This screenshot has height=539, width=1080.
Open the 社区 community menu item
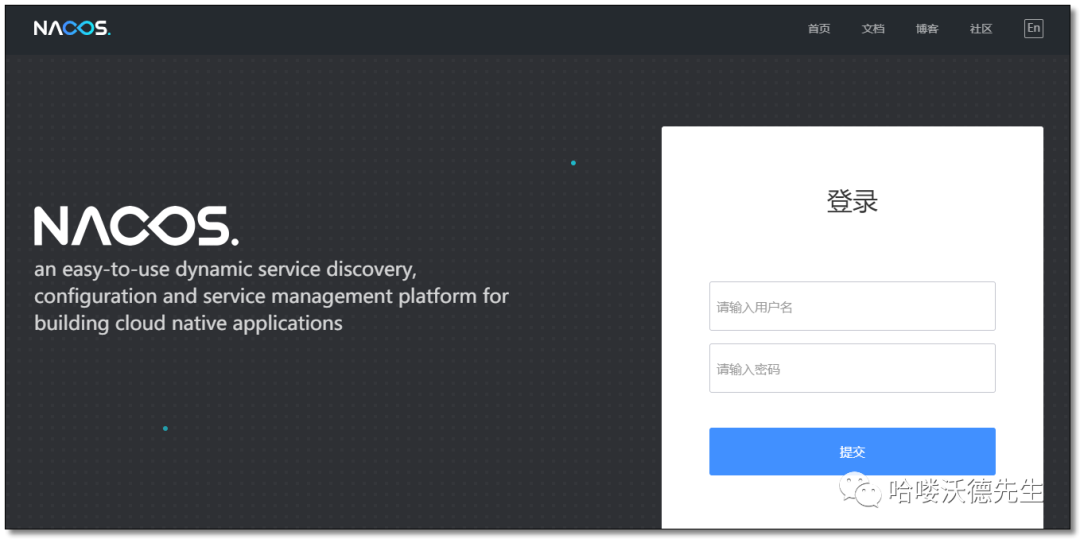981,29
